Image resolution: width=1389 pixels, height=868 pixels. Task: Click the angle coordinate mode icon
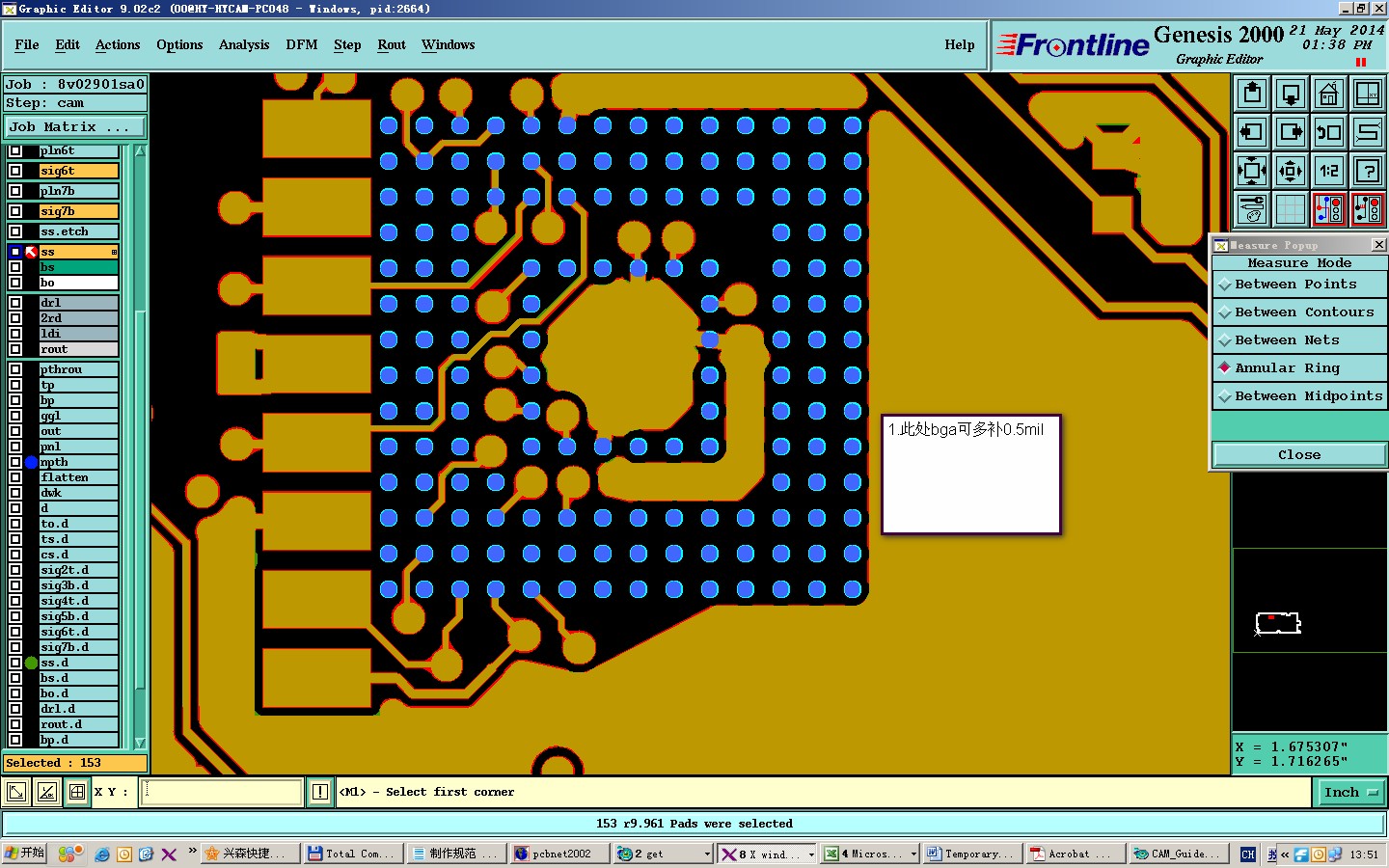tap(46, 792)
